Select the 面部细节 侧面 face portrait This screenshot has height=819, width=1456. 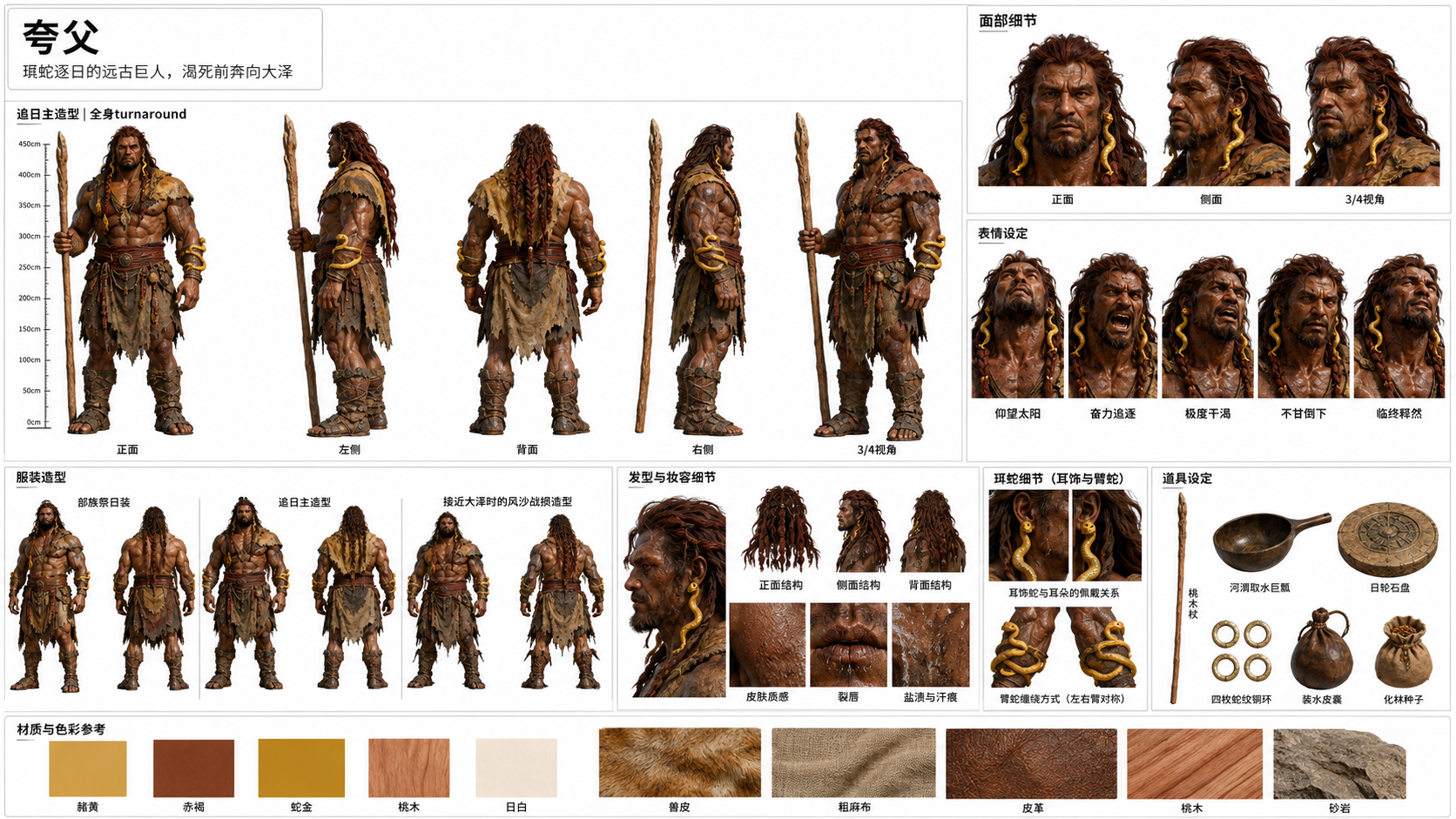pyautogui.click(x=1221, y=111)
